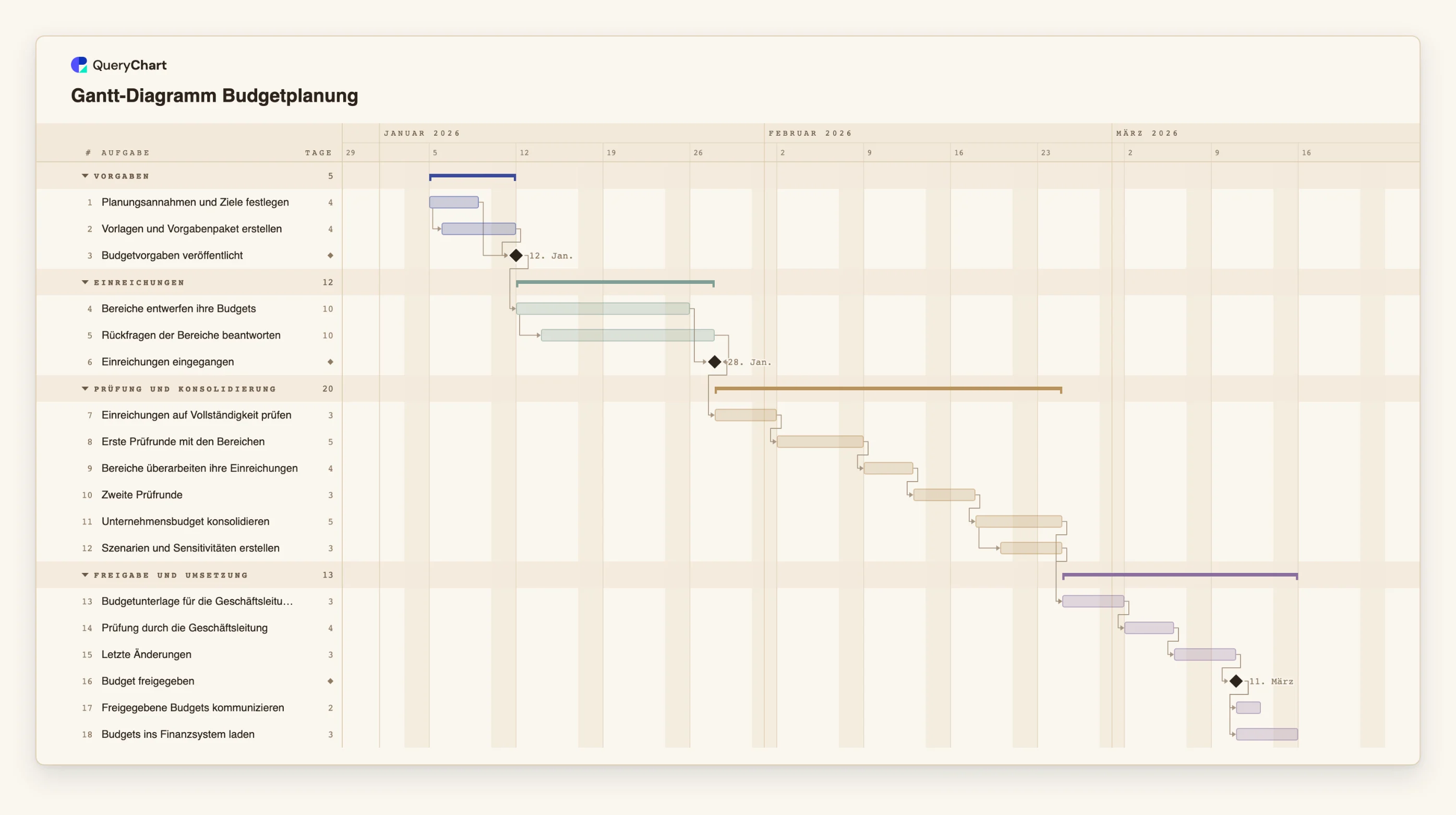
Task: Select the Budgets ins Finanzsystem laden bar
Action: click(1267, 734)
